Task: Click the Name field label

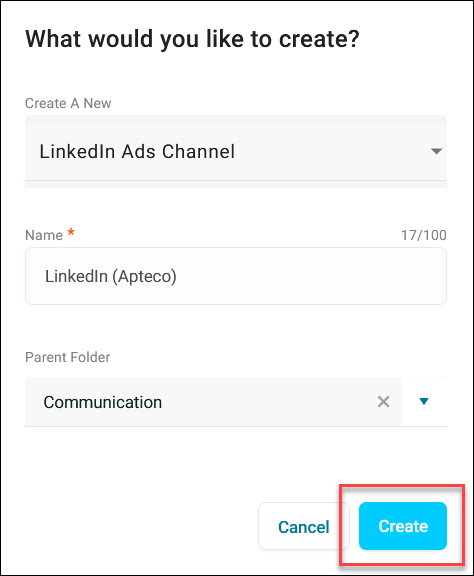Action: click(x=44, y=235)
